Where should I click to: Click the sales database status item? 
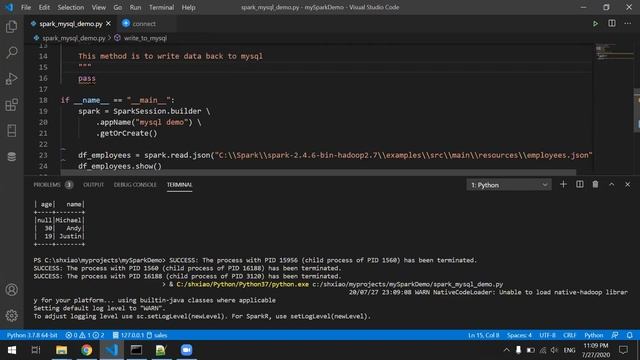pyautogui.click(x=157, y=335)
